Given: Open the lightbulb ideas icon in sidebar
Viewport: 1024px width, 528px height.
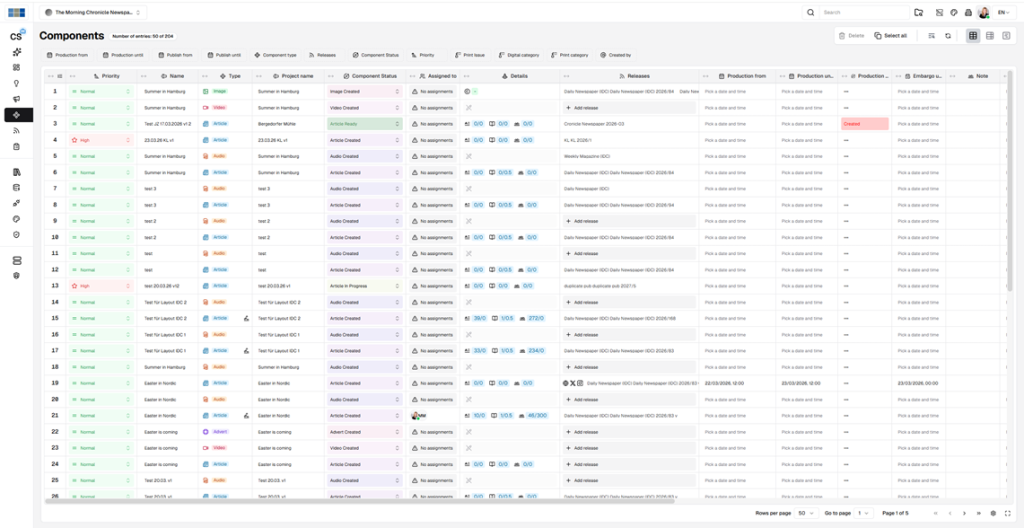Looking at the screenshot, I should (16, 83).
